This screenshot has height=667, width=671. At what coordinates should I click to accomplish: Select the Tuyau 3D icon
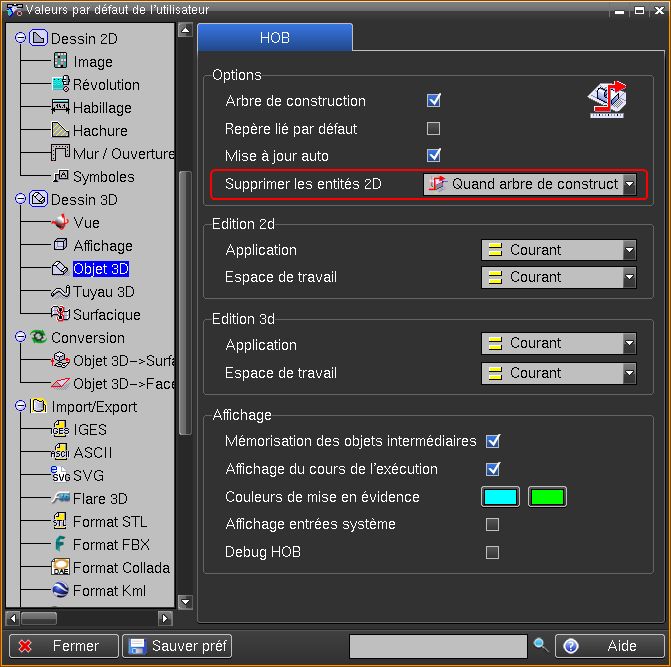pos(59,292)
